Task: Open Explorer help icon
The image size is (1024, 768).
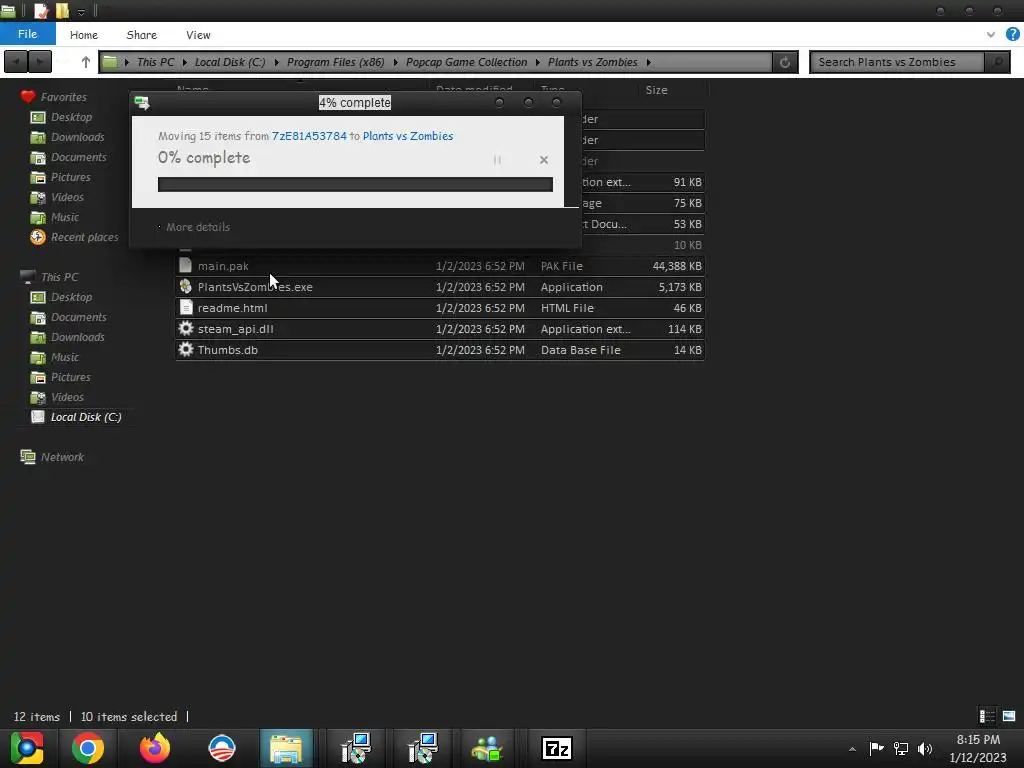Action: click(1012, 35)
